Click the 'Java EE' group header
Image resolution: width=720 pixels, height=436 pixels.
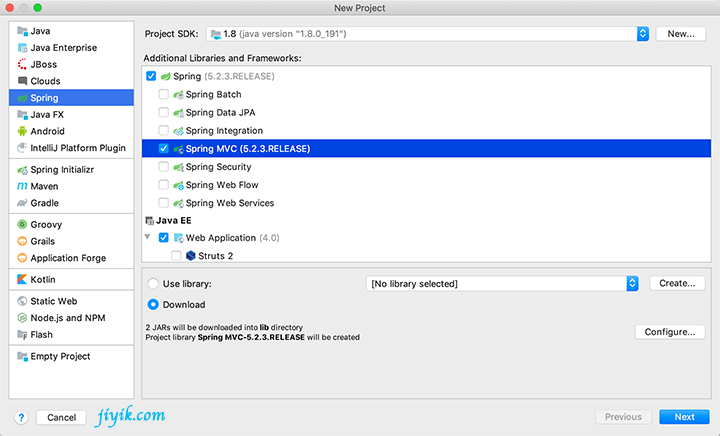point(174,220)
